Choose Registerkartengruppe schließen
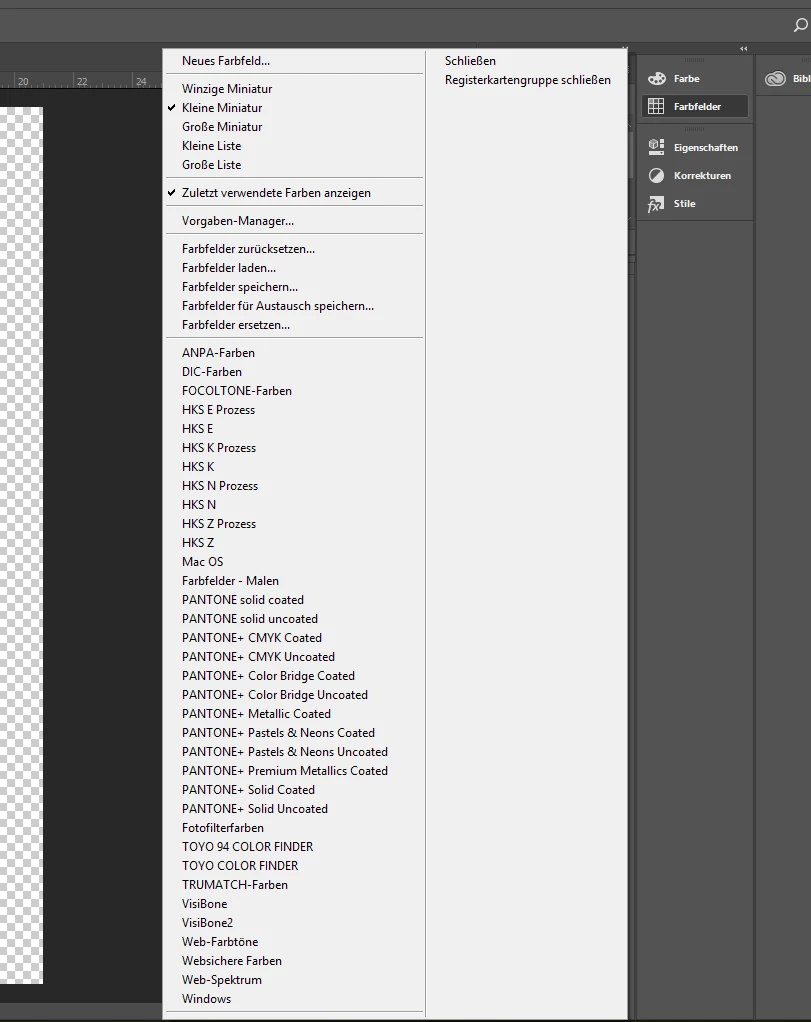Screen dimensions: 811x1022 (x=527, y=80)
